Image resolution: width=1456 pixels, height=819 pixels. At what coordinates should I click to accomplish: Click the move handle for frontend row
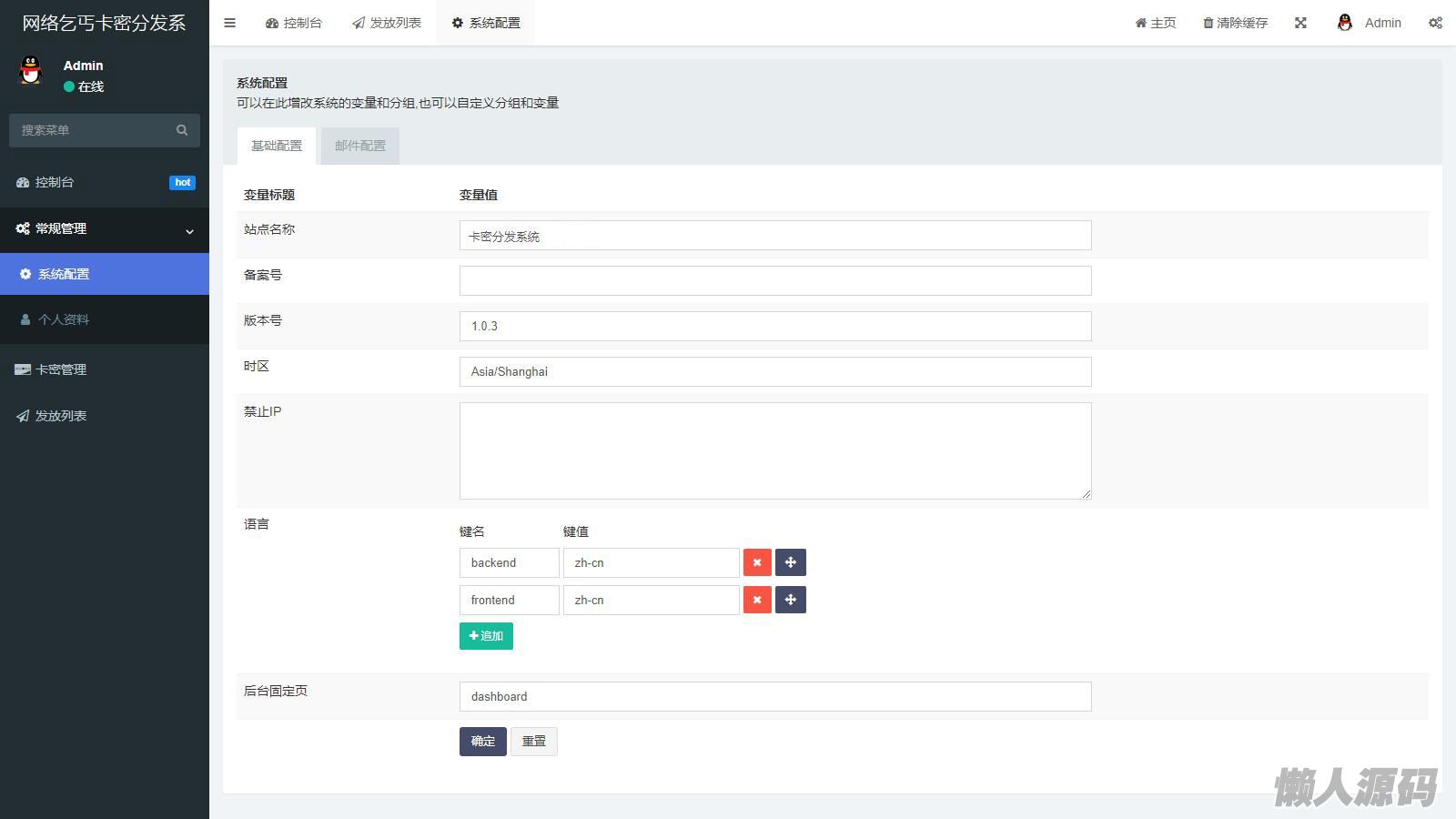[790, 600]
